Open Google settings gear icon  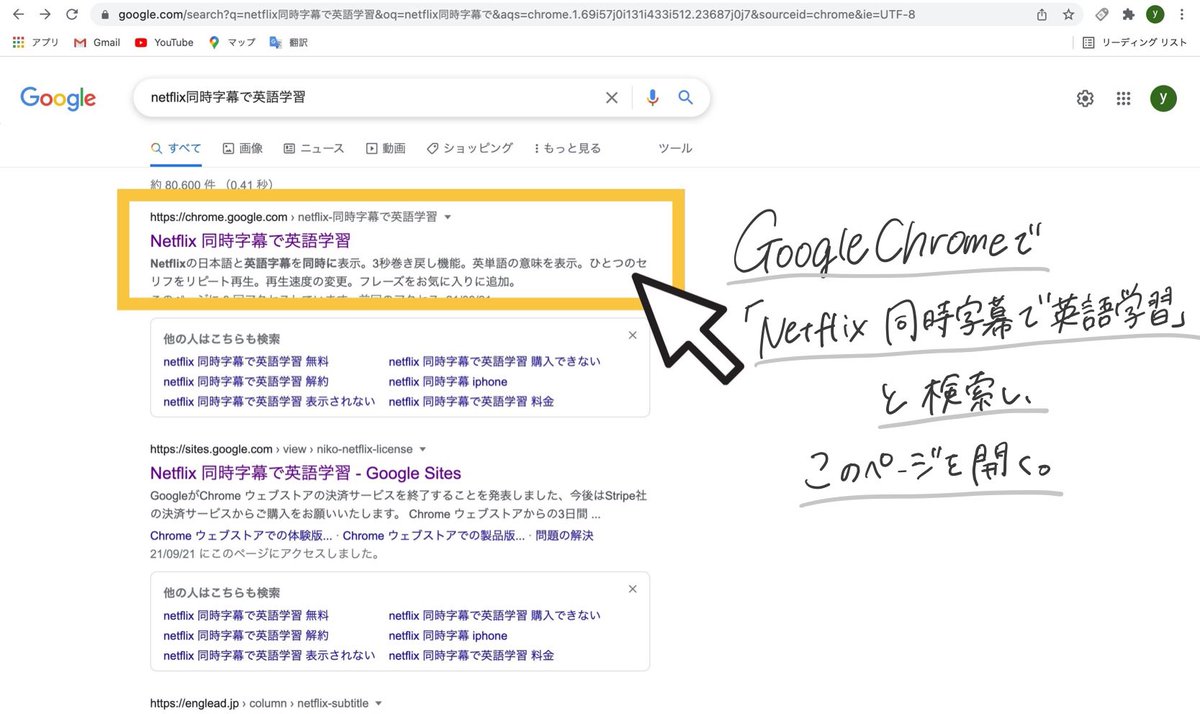pos(1085,98)
